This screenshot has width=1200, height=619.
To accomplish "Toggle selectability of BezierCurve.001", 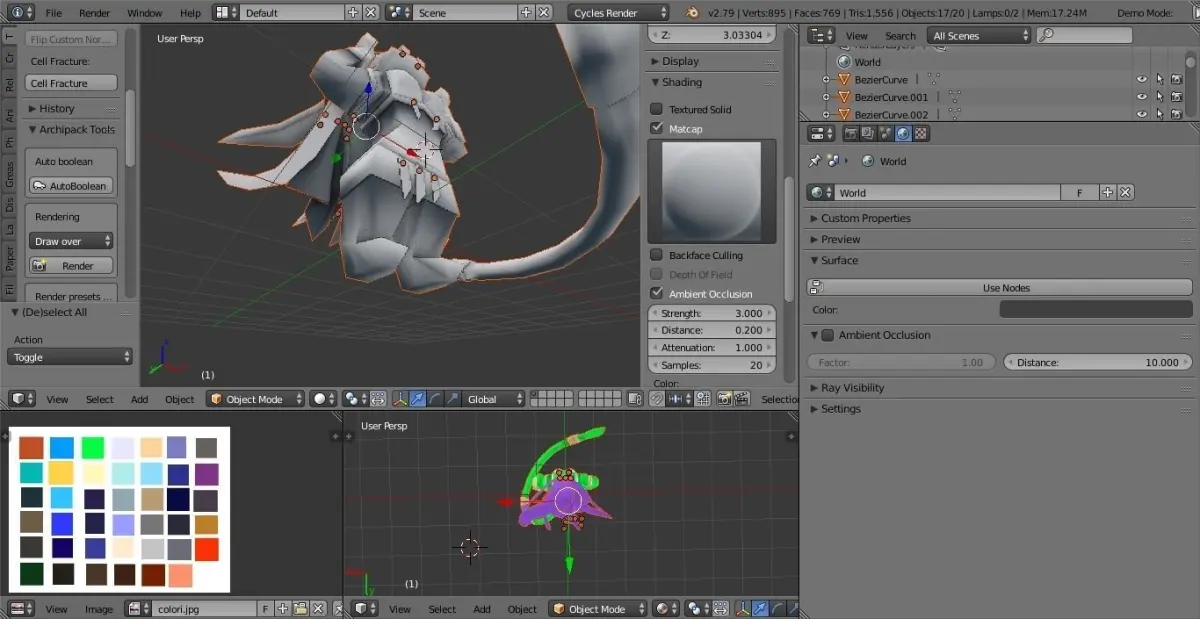I will [1160, 97].
